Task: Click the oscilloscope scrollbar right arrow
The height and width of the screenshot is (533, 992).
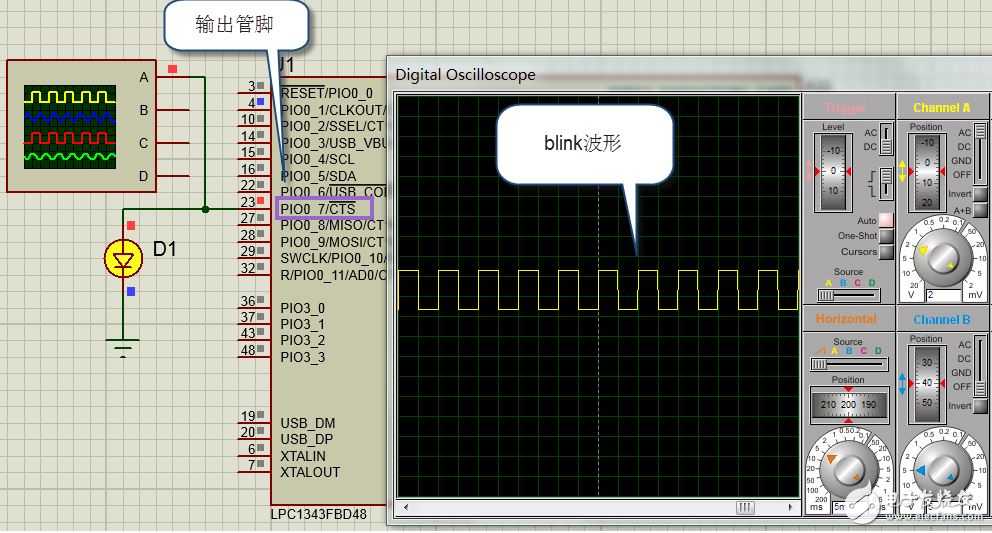Action: 790,507
